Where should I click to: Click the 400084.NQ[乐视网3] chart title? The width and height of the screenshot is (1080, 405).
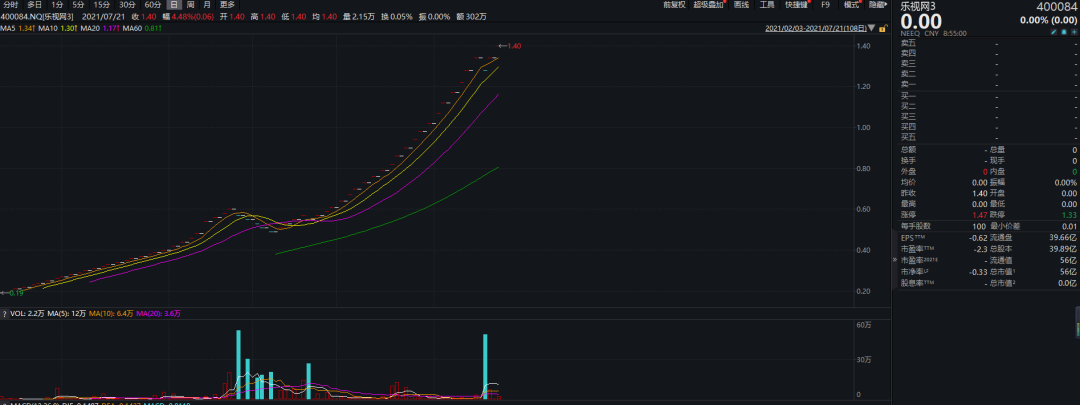pos(37,16)
